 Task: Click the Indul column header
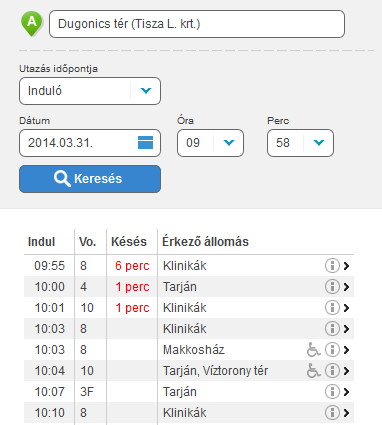pos(41,242)
